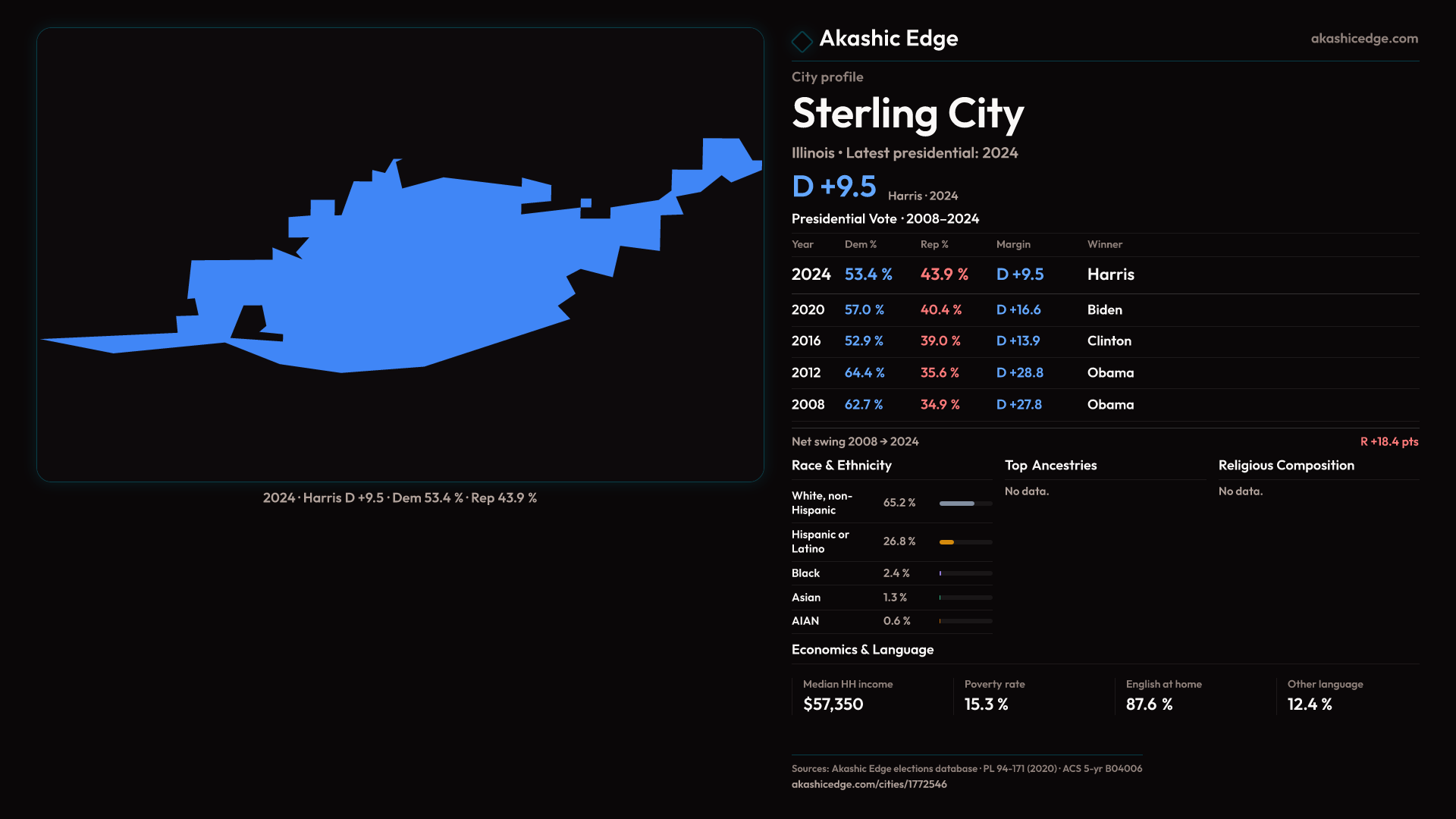
Task: Click the R +18.4 pts net swing value
Action: coord(1389,441)
